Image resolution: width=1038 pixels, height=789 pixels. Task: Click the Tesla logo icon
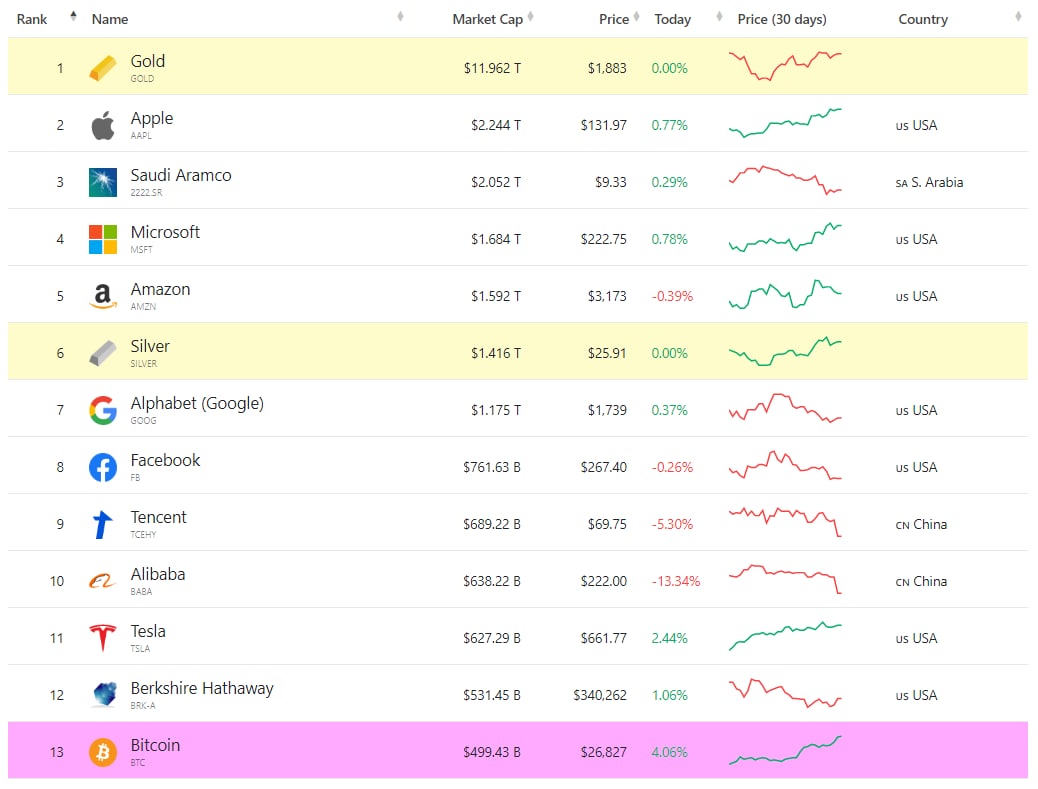(x=103, y=638)
